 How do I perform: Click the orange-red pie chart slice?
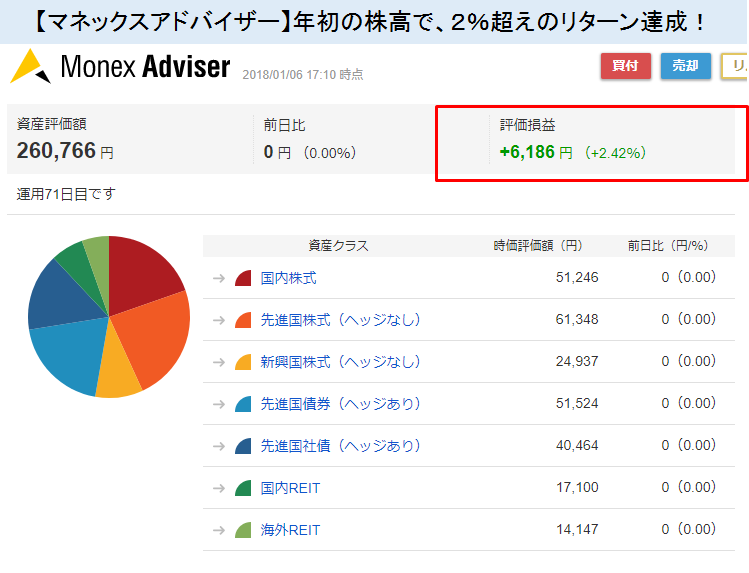(x=155, y=337)
